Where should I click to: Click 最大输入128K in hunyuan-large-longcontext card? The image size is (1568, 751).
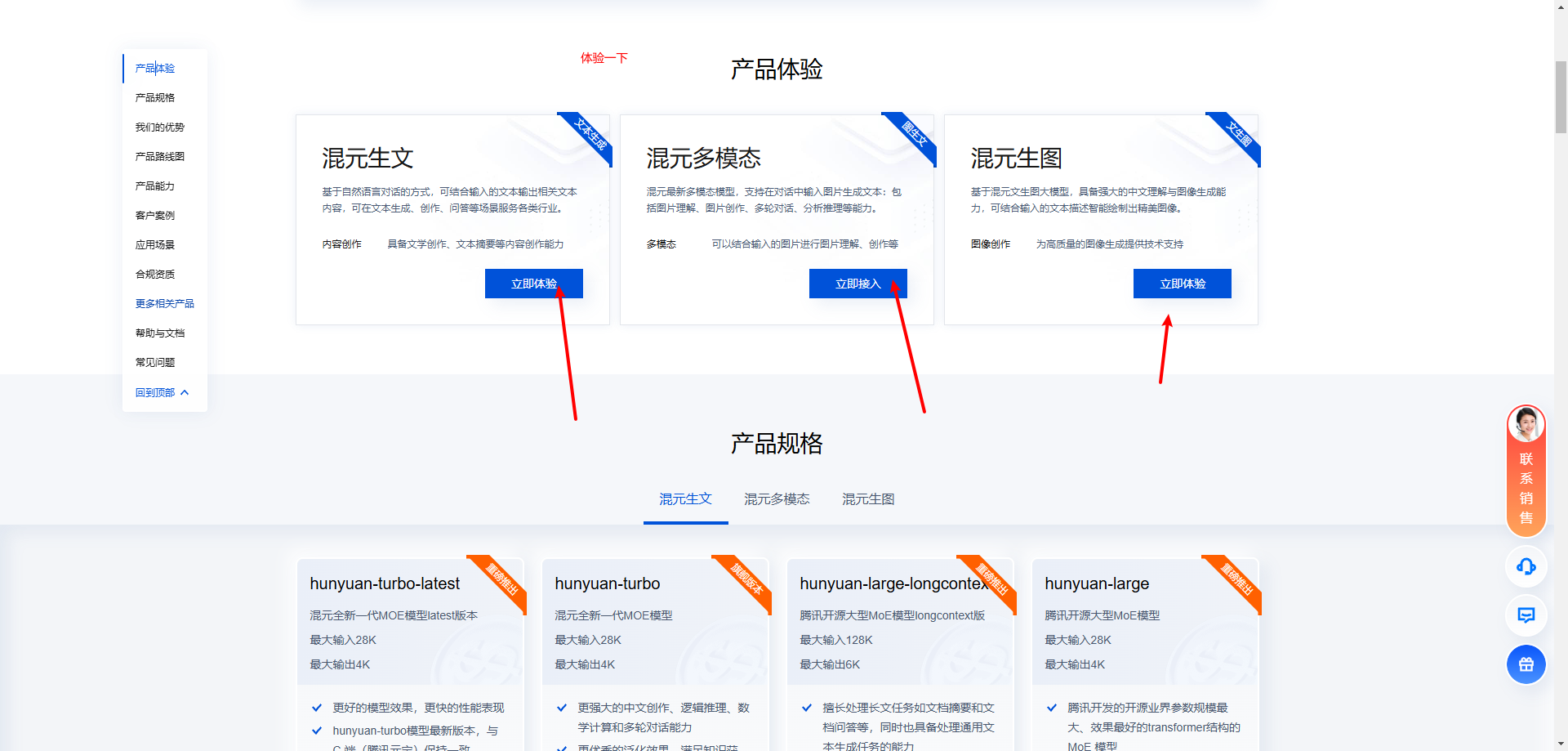836,640
